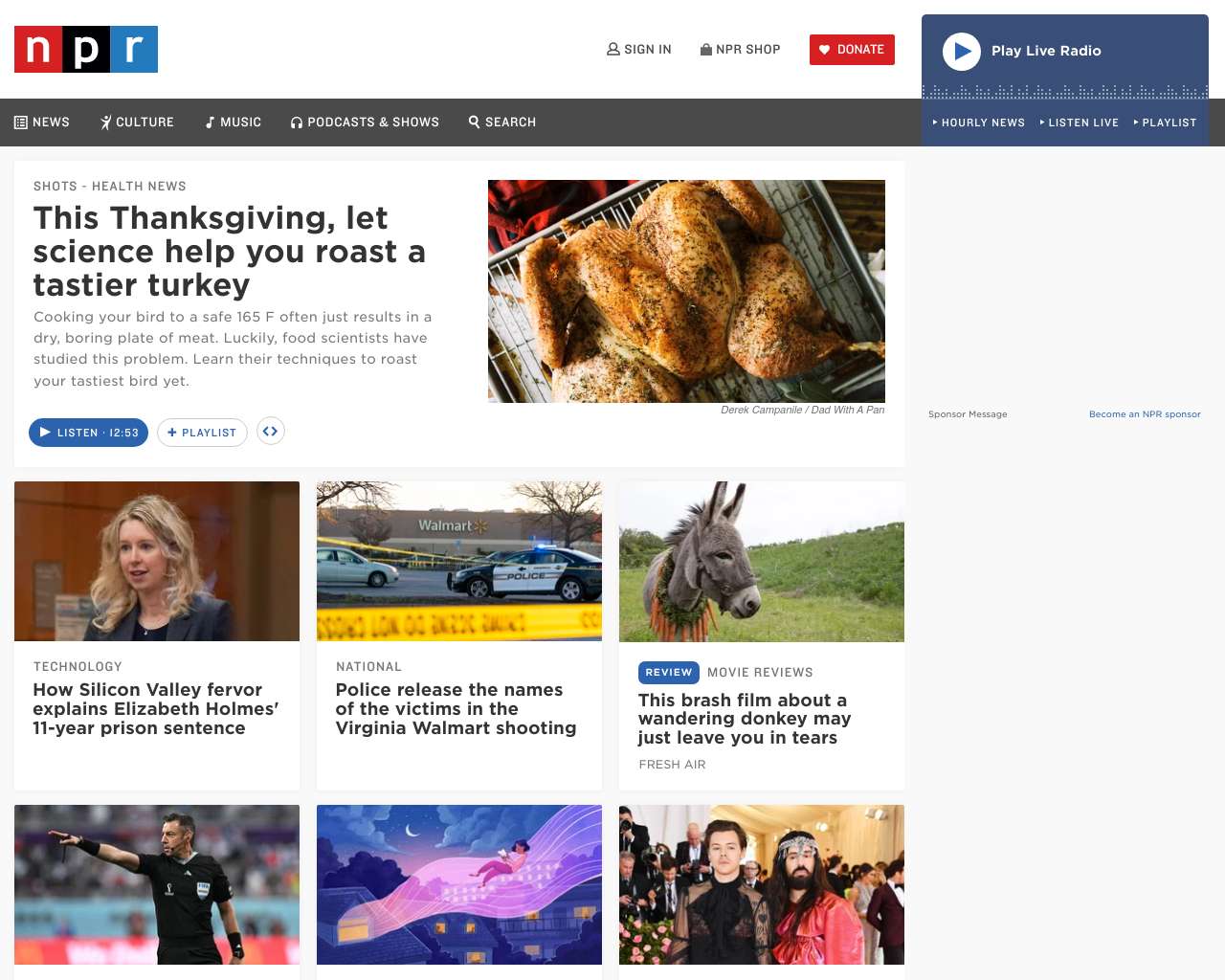Image resolution: width=1225 pixels, height=980 pixels.
Task: Start Play Live Radio with the play icon
Action: pos(962,52)
